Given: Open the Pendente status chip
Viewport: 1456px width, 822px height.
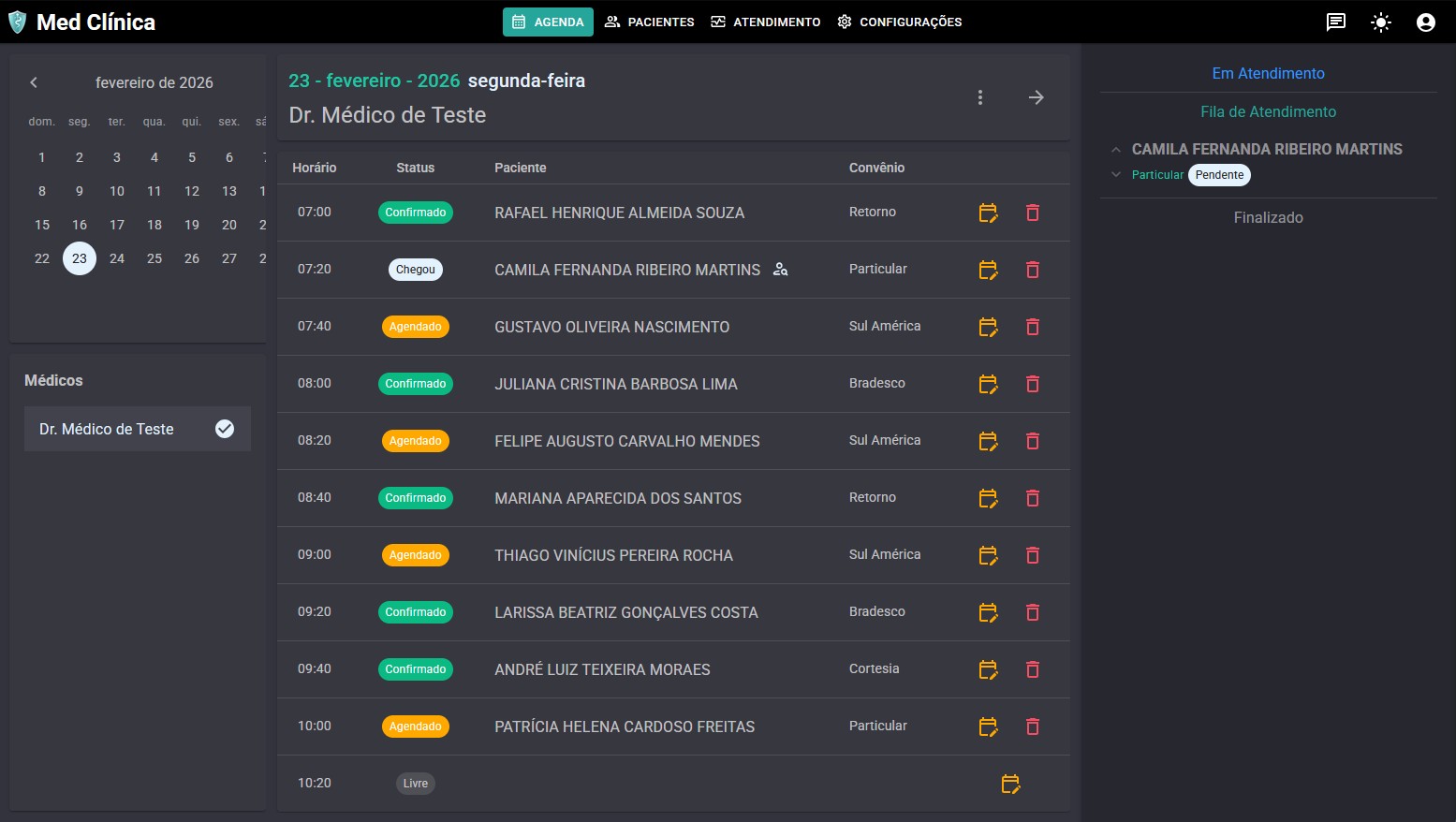Looking at the screenshot, I should (1219, 175).
